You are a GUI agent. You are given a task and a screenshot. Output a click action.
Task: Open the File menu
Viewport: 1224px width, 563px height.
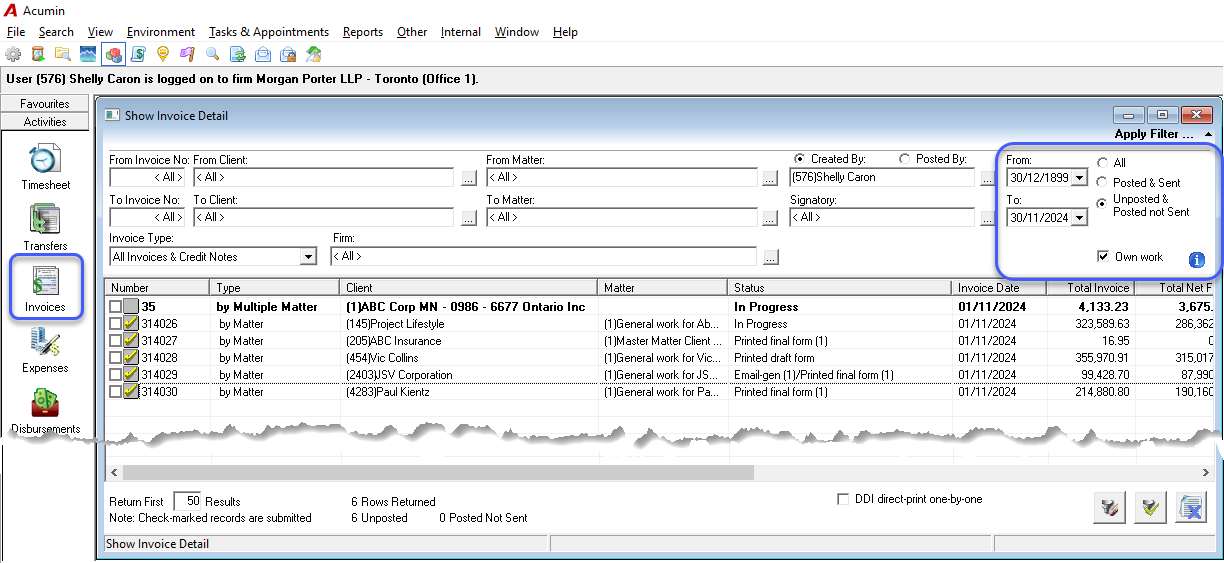click(16, 32)
